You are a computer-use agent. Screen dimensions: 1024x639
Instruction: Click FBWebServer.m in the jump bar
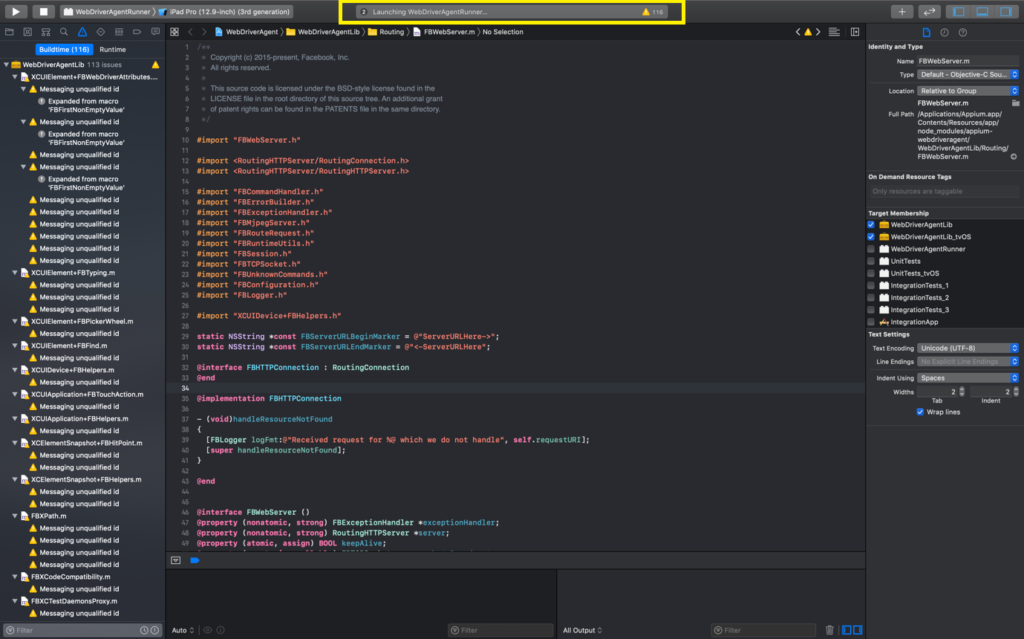click(x=444, y=32)
